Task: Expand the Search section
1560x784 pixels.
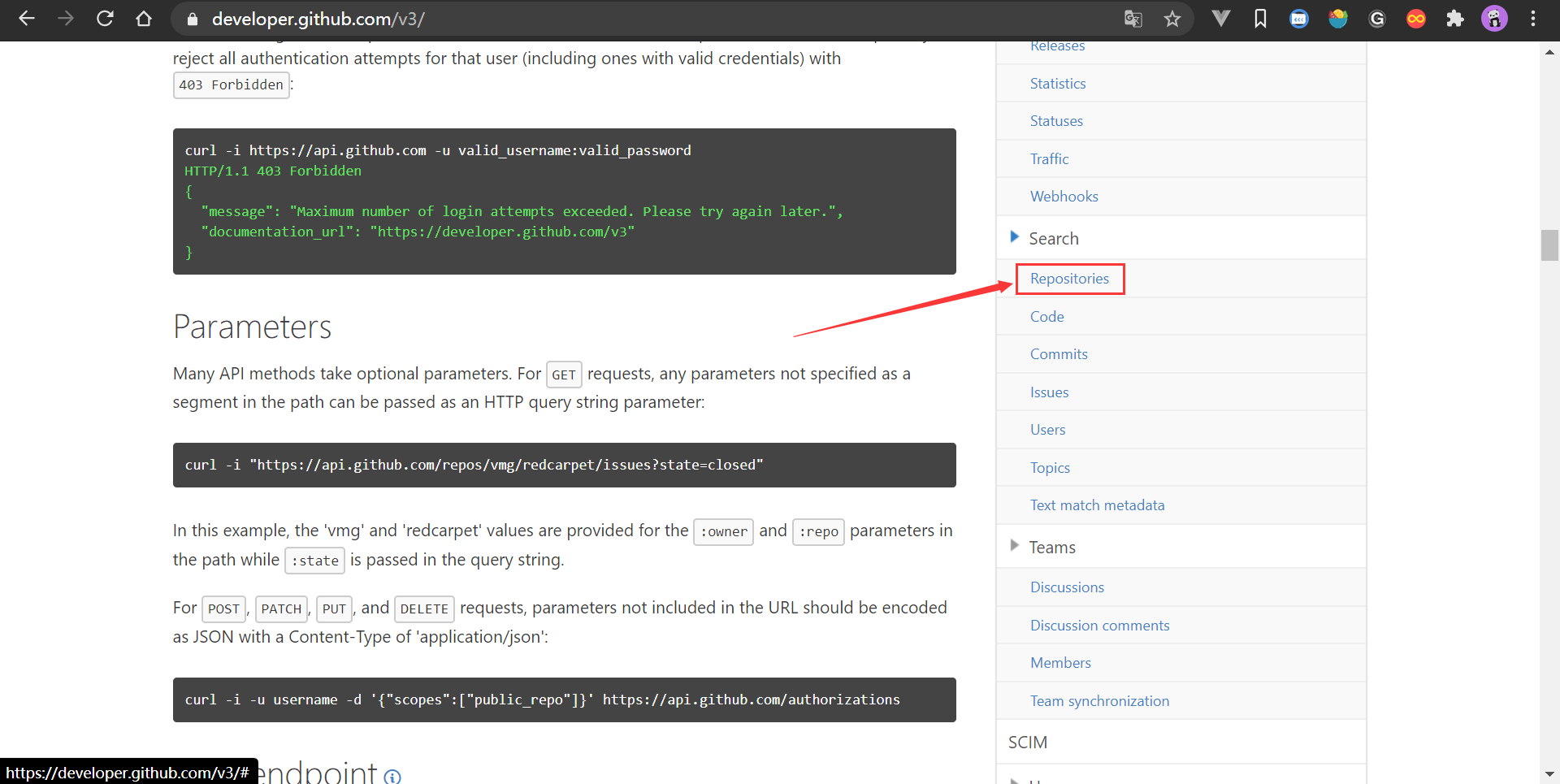Action: pyautogui.click(x=1054, y=238)
